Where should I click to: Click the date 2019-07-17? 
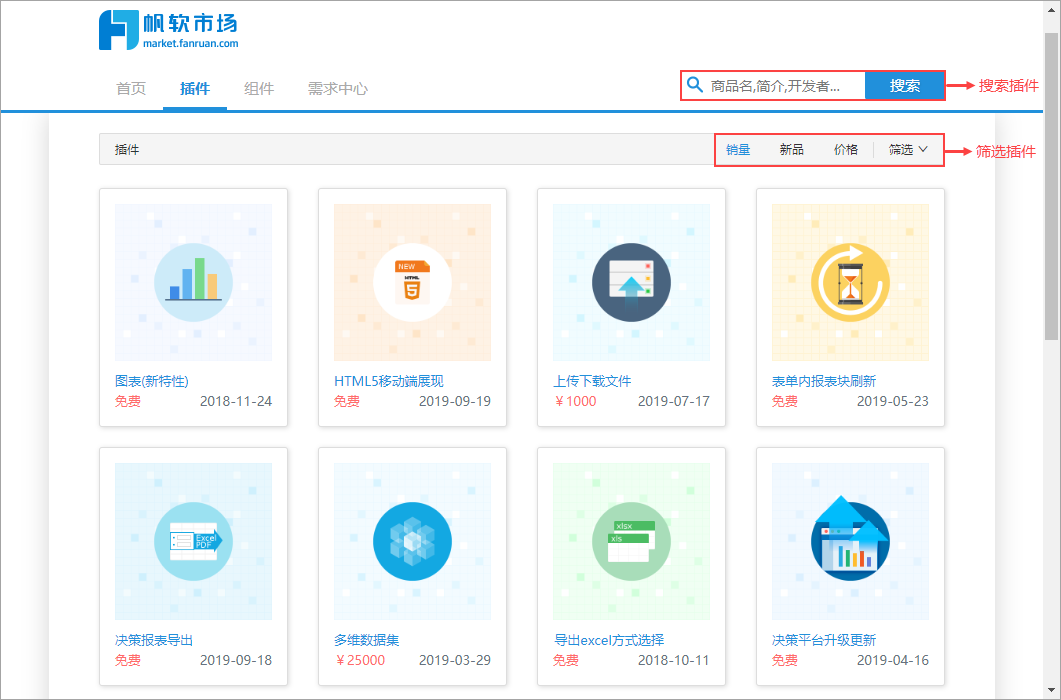click(x=674, y=401)
